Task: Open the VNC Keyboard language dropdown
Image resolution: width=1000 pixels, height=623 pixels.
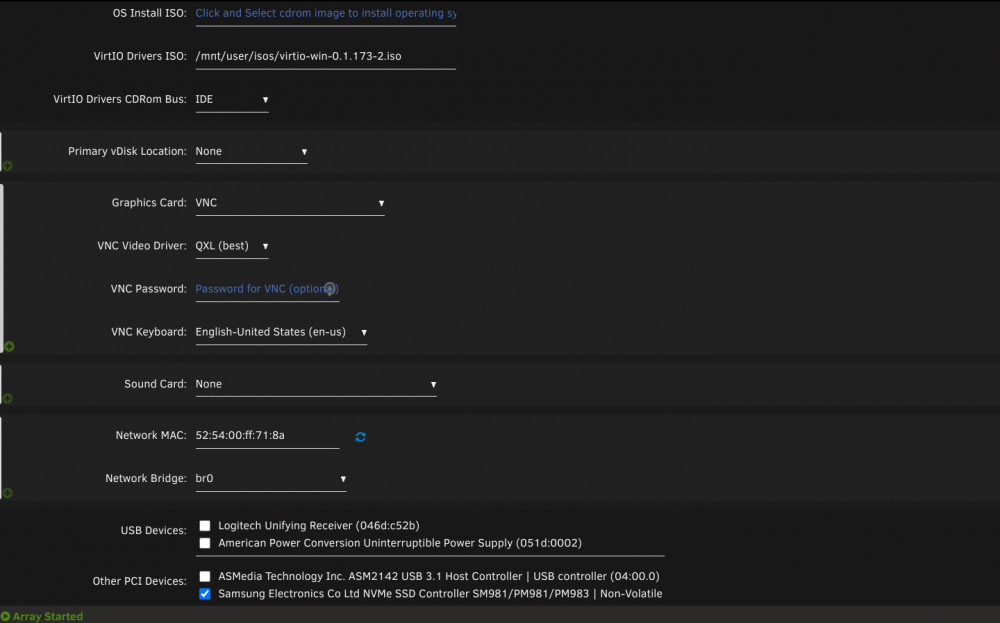Action: [x=281, y=332]
